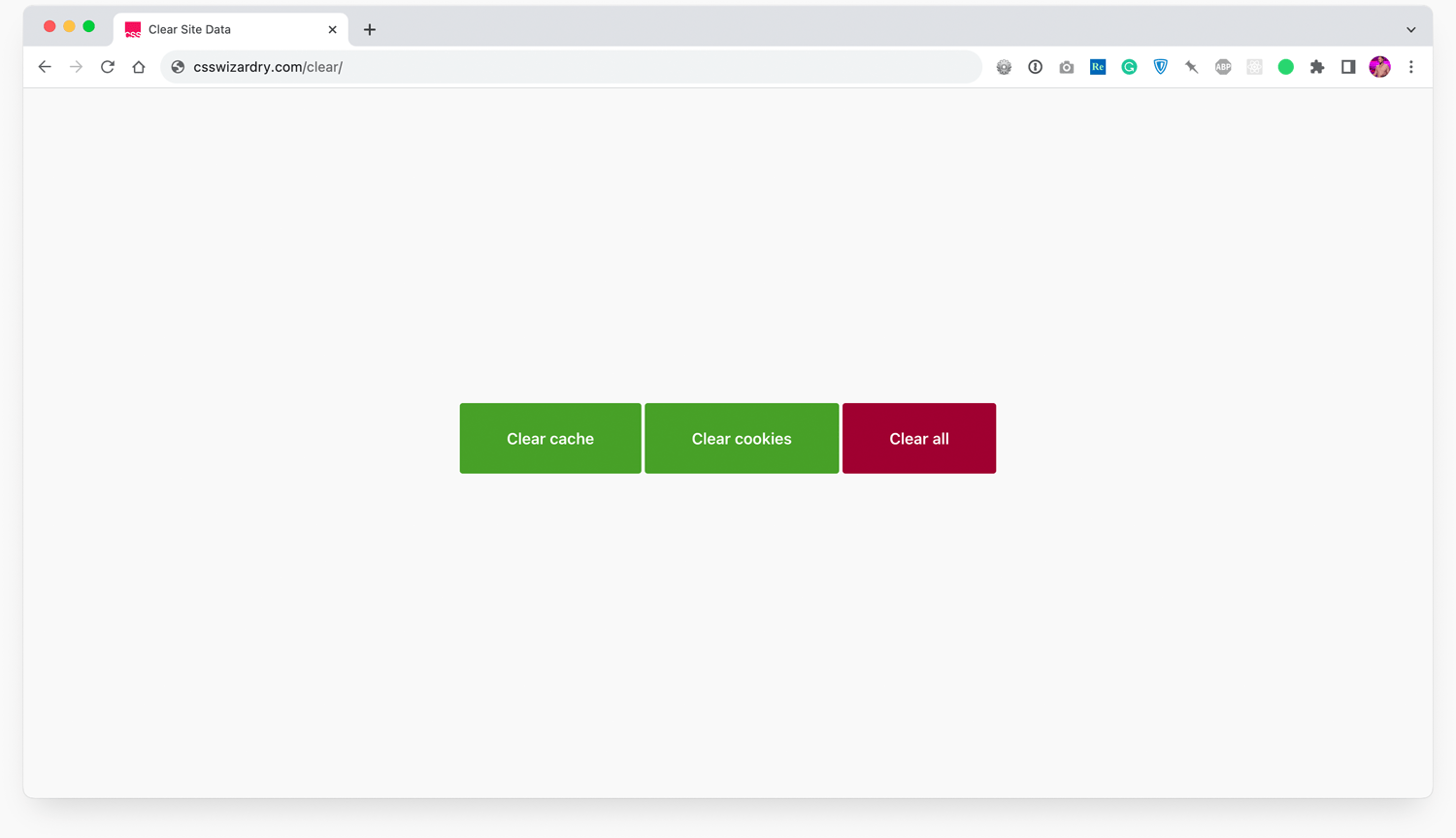Image resolution: width=1456 pixels, height=838 pixels.
Task: Open the green circle extension
Action: coord(1286,67)
